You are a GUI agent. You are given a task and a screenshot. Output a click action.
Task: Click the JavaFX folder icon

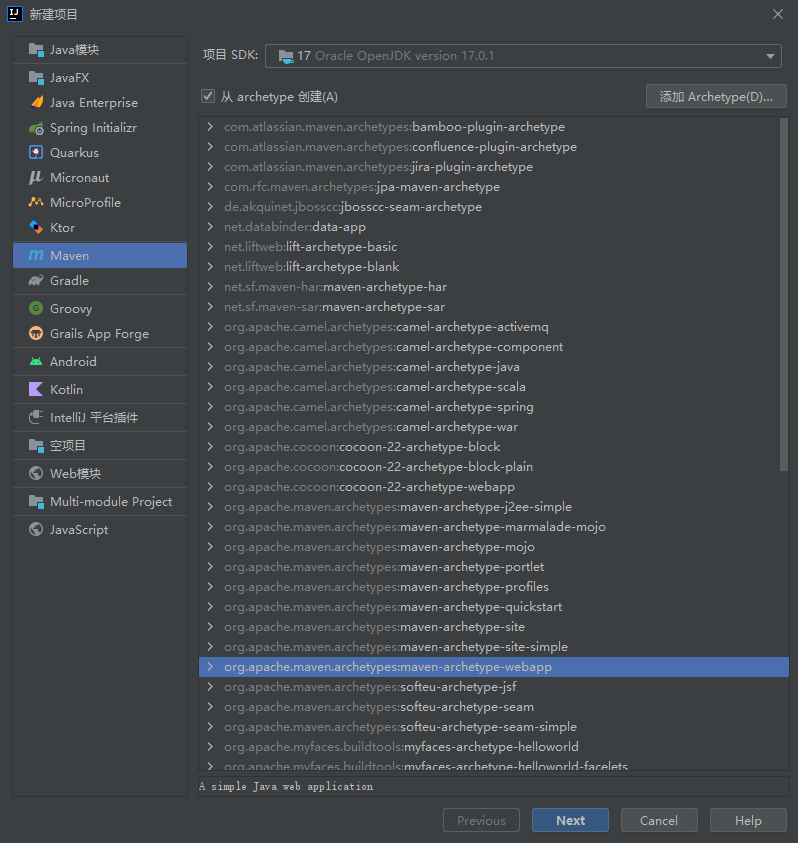coord(36,78)
